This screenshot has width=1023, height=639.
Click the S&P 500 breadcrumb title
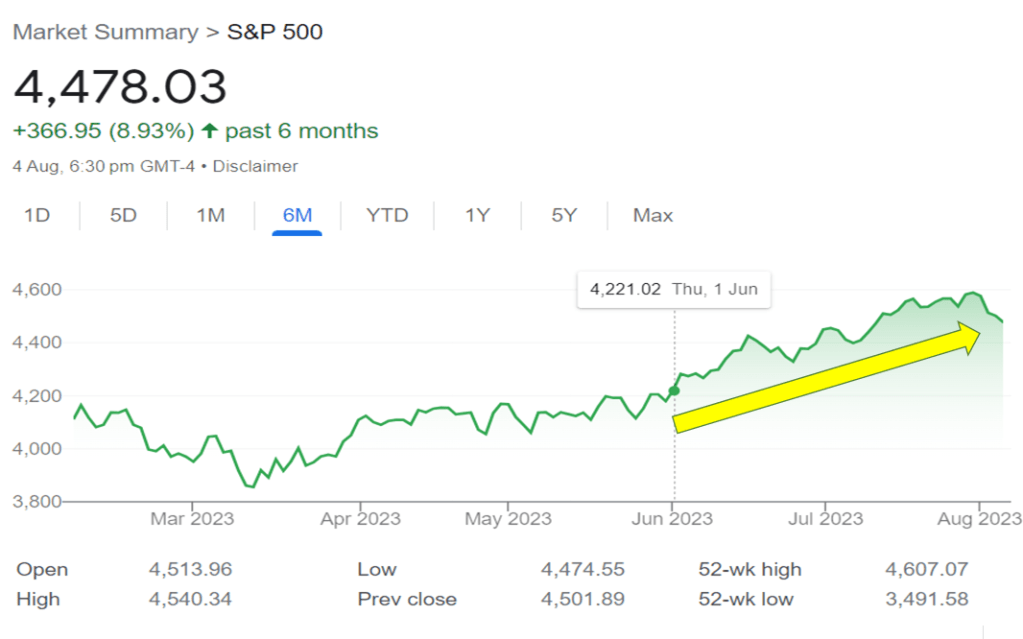pyautogui.click(x=274, y=32)
